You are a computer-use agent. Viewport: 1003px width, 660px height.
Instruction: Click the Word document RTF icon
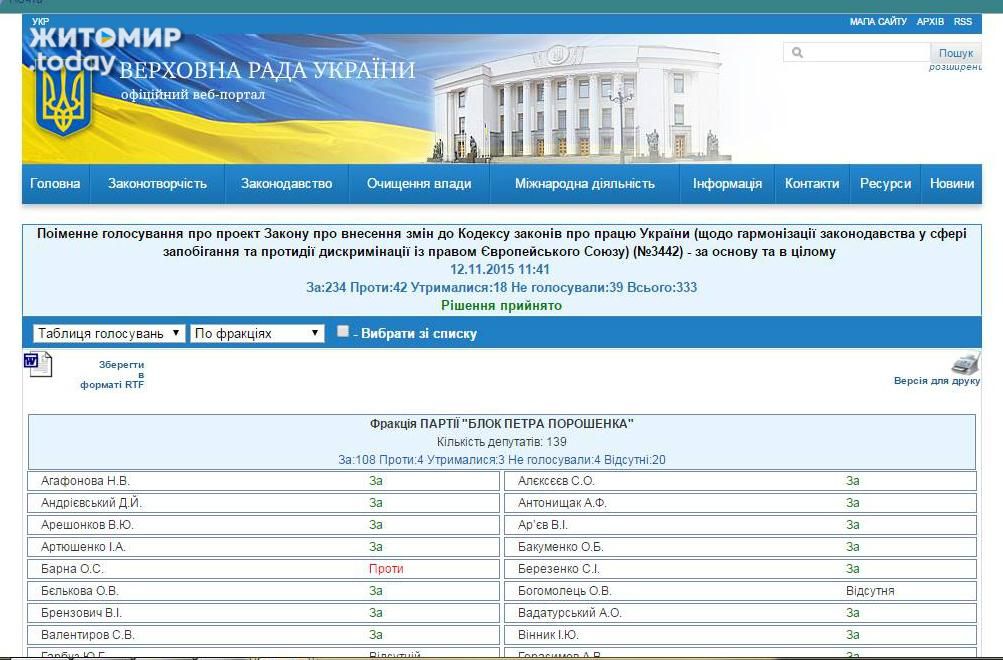click(37, 364)
